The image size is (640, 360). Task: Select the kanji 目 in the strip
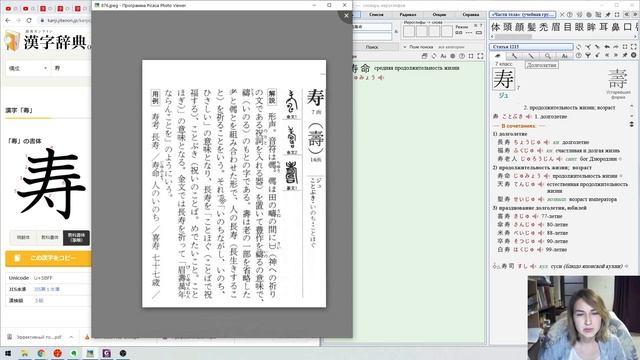click(x=567, y=27)
